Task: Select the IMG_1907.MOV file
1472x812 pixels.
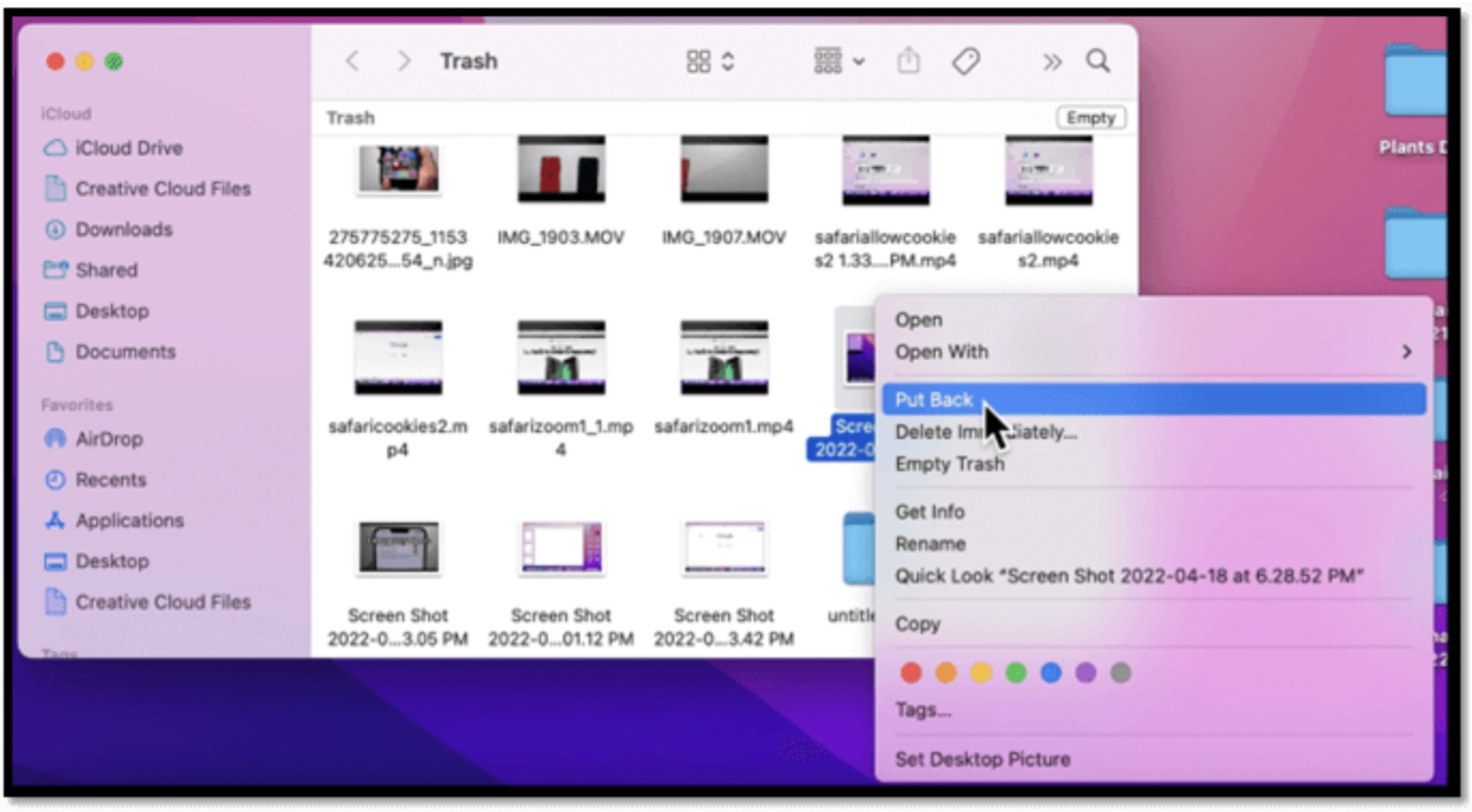Action: pos(724,192)
